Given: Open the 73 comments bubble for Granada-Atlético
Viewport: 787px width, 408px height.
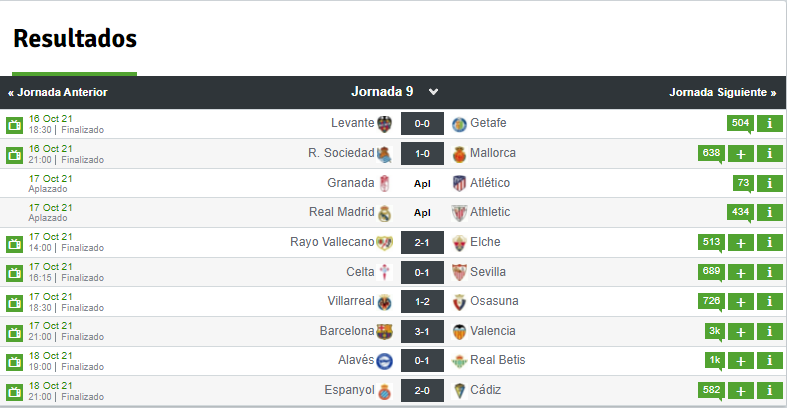Looking at the screenshot, I should coord(743,183).
